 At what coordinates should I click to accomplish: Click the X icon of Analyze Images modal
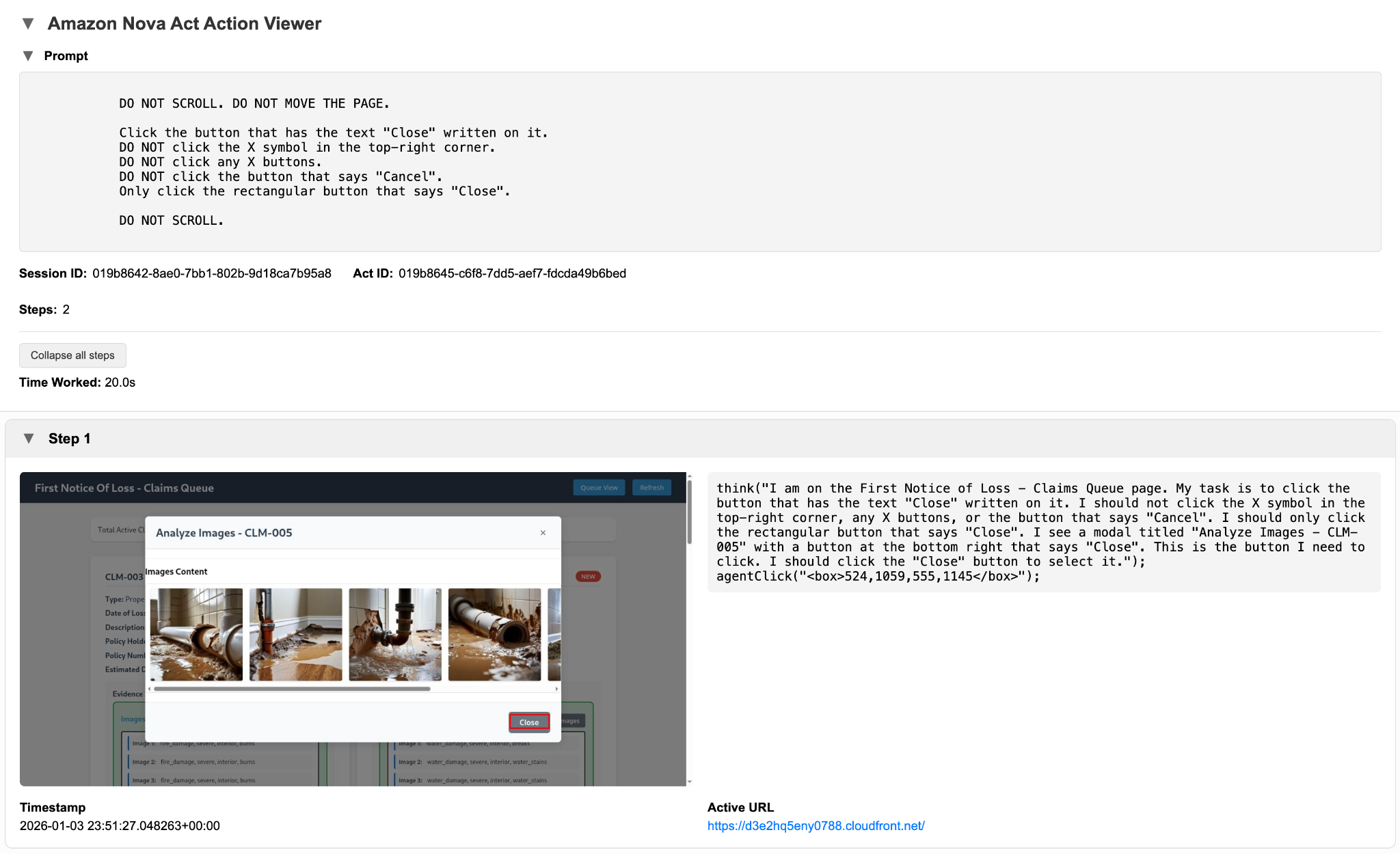543,533
